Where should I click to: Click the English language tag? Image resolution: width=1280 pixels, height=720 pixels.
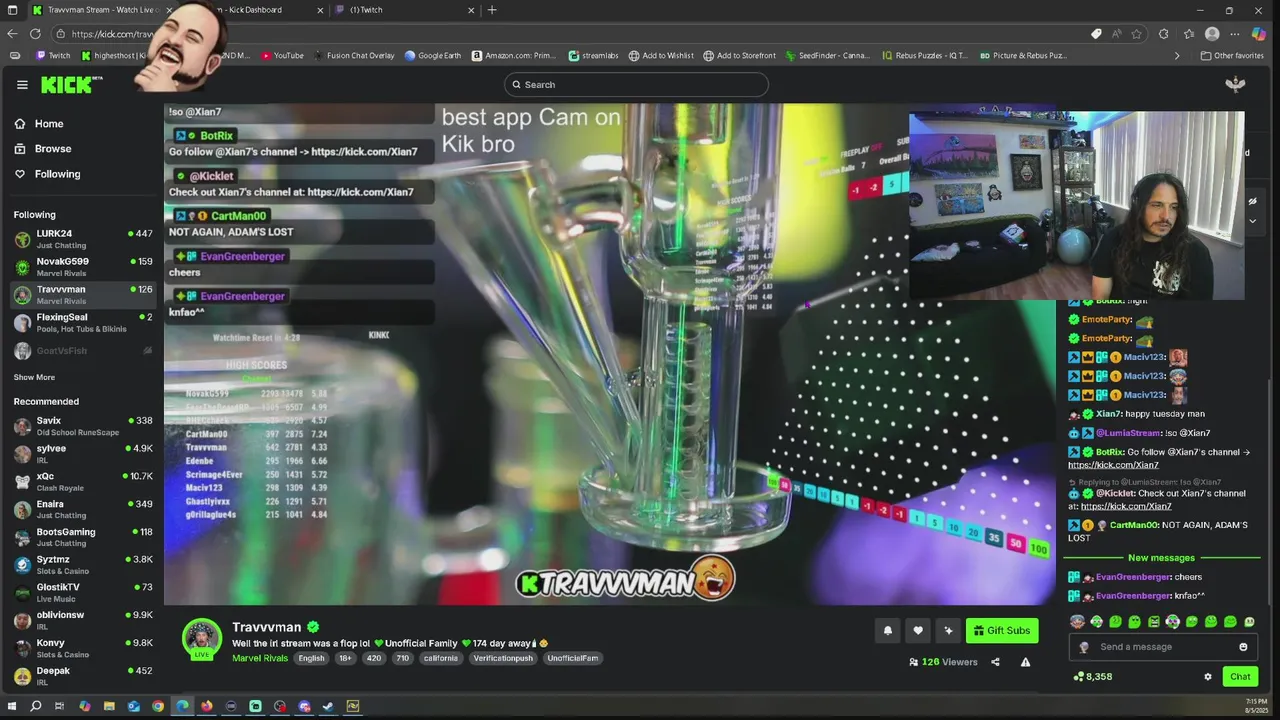point(311,658)
